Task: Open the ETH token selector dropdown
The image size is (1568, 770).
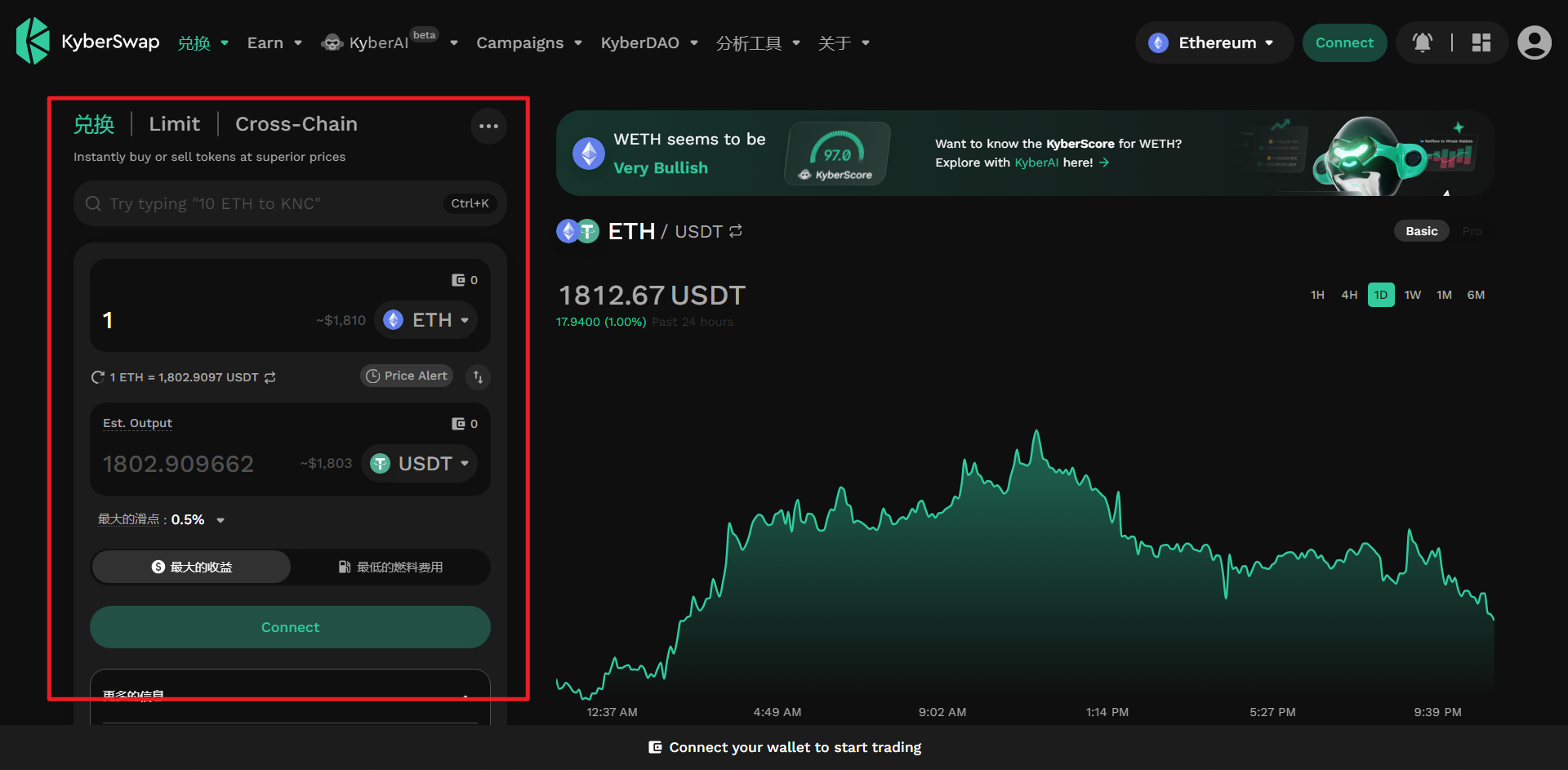Action: [426, 320]
